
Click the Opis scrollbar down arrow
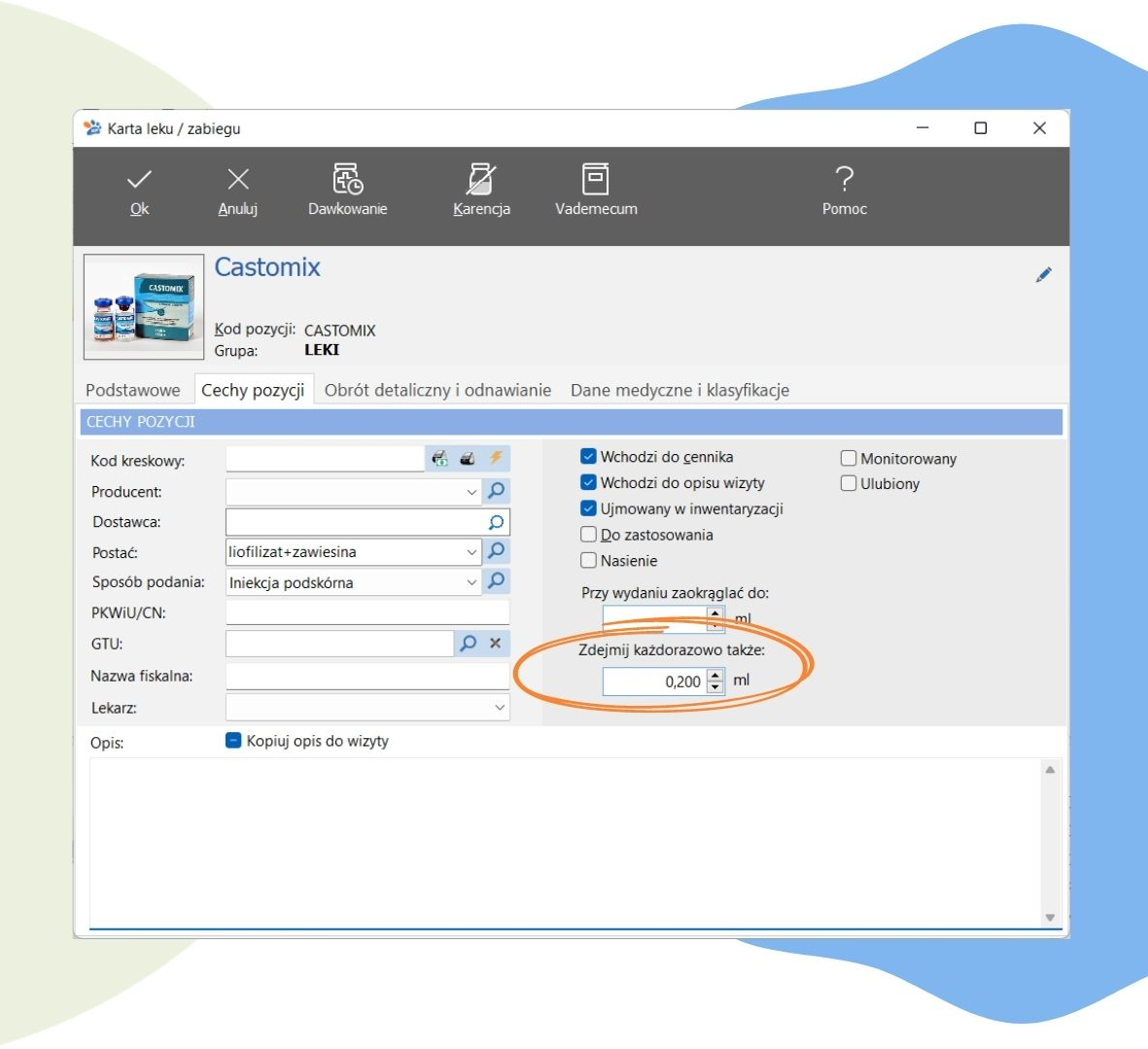(x=1050, y=917)
